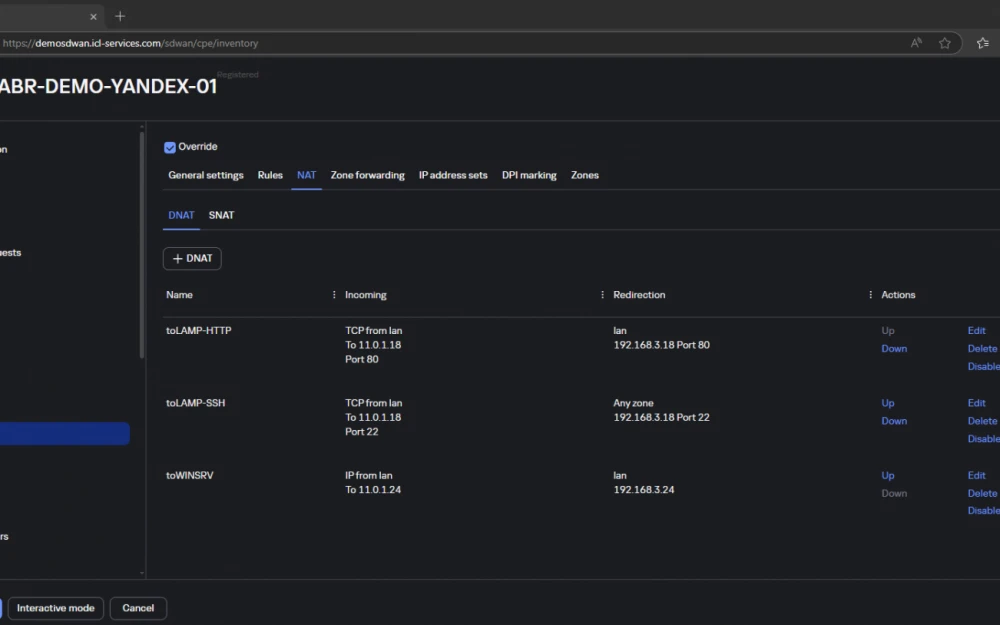Select the SNAT sub-tab

(221, 215)
